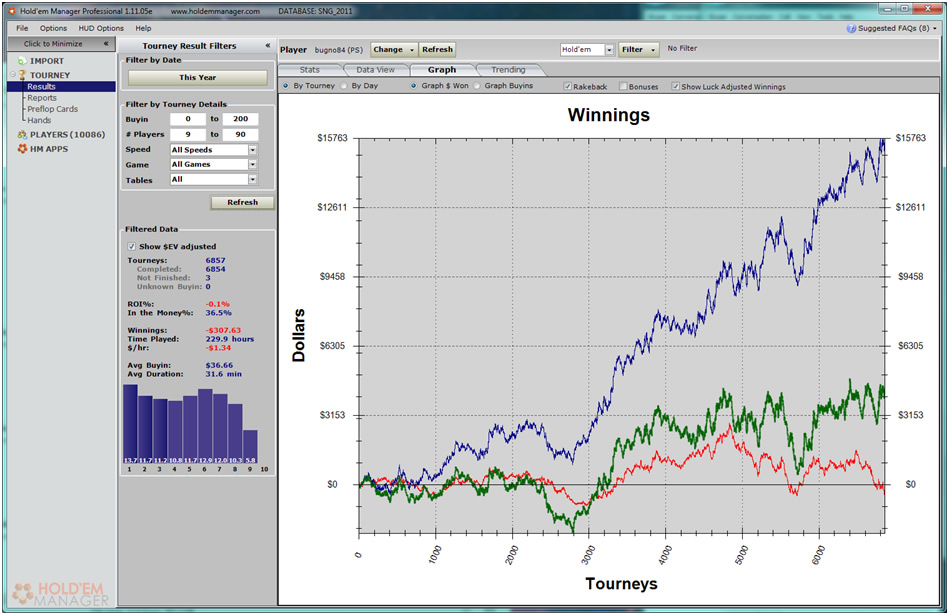949x615 pixels.
Task: Select By Day radio button
Action: click(344, 86)
